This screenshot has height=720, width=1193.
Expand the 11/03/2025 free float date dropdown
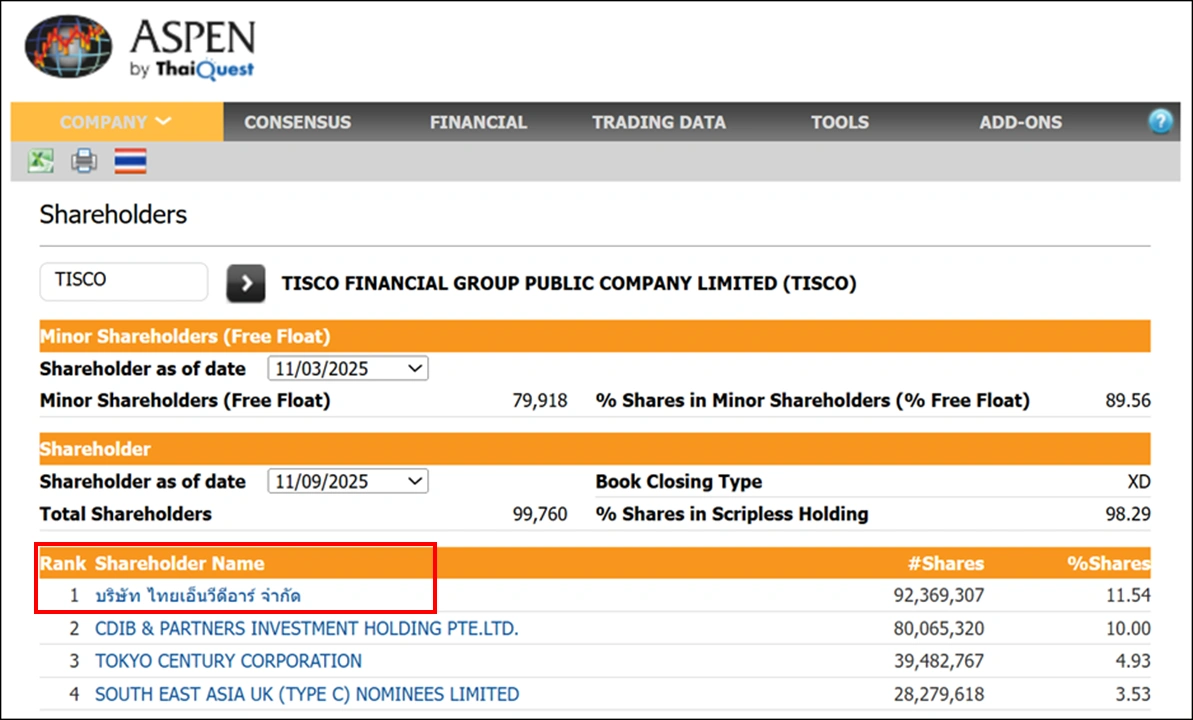click(348, 369)
